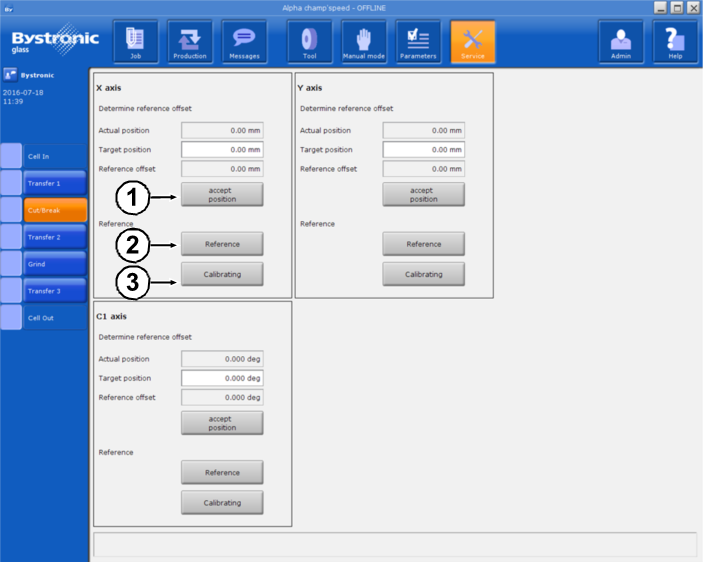This screenshot has width=703, height=563.
Task: Open the Production toolbar icon
Action: pyautogui.click(x=189, y=41)
